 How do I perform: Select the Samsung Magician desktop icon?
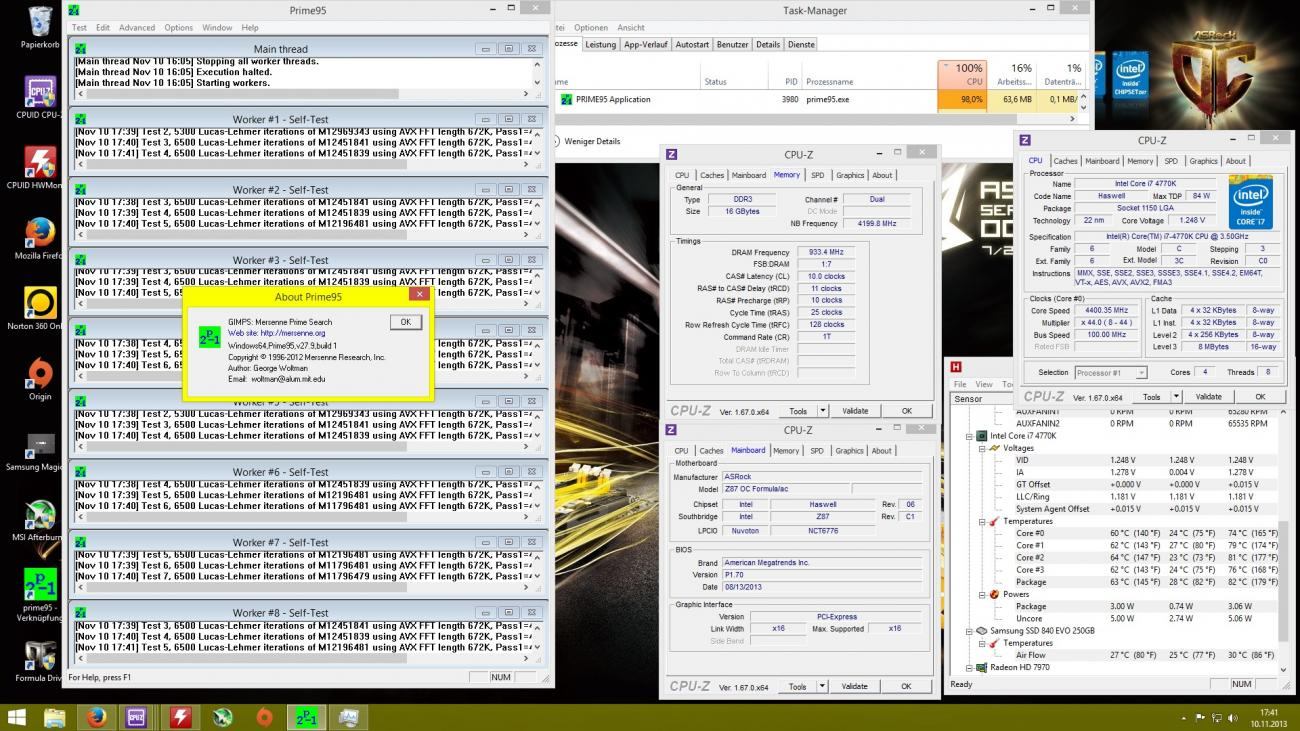40,450
